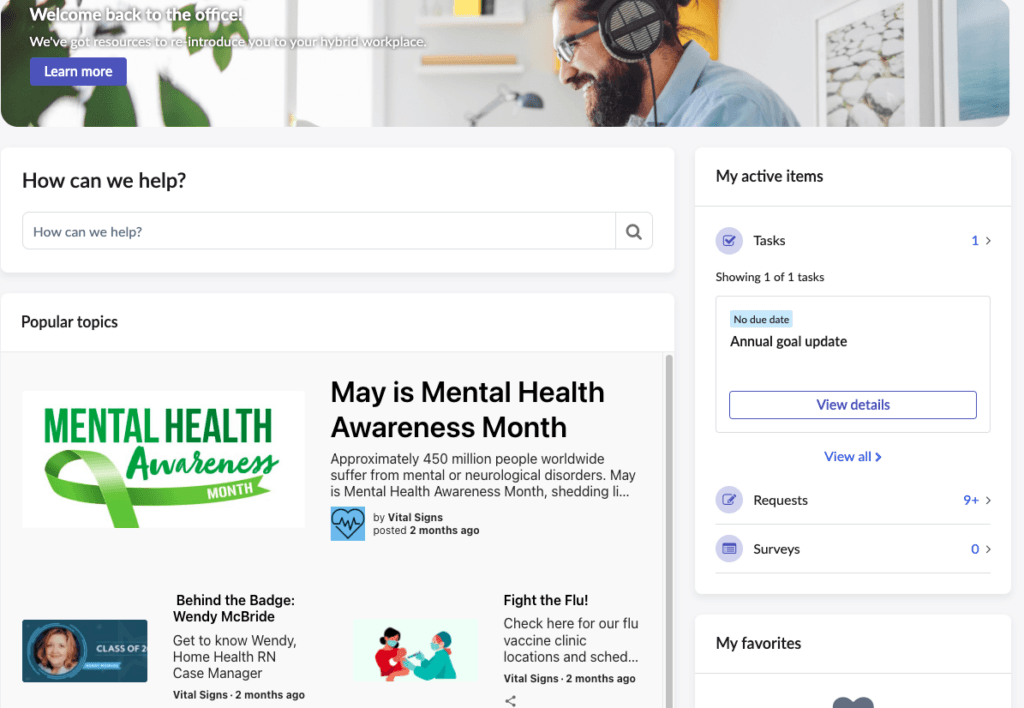Click the share icon under Fight the Flu
The height and width of the screenshot is (708, 1024).
click(511, 701)
